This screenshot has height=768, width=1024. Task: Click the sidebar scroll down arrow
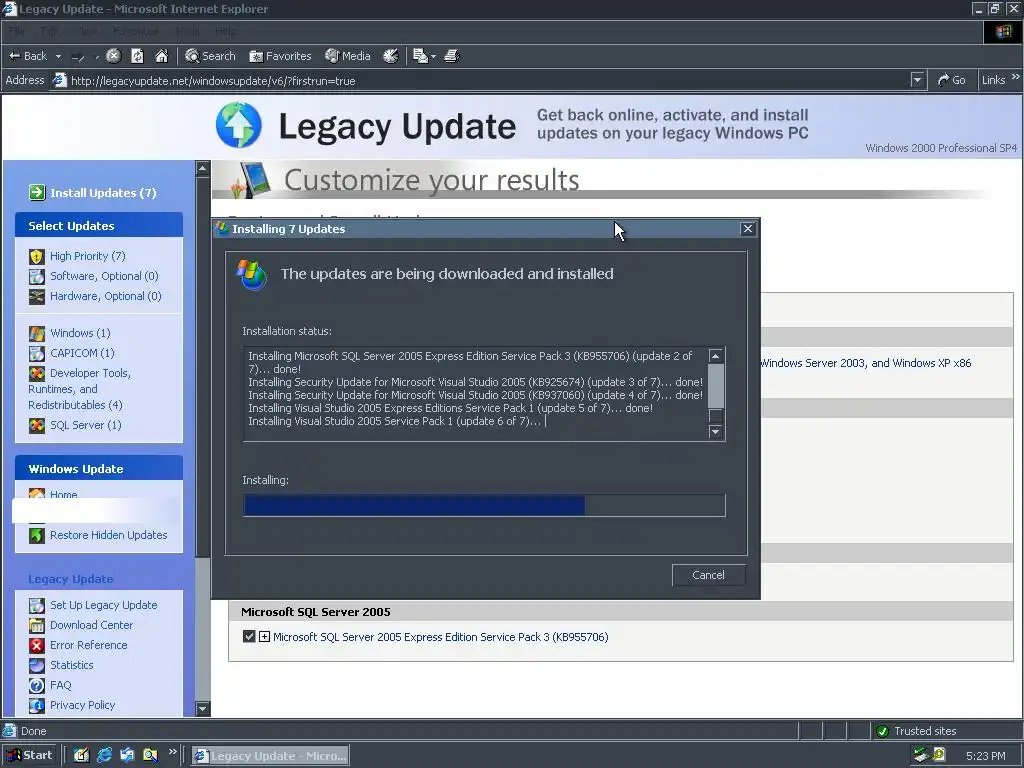point(202,709)
